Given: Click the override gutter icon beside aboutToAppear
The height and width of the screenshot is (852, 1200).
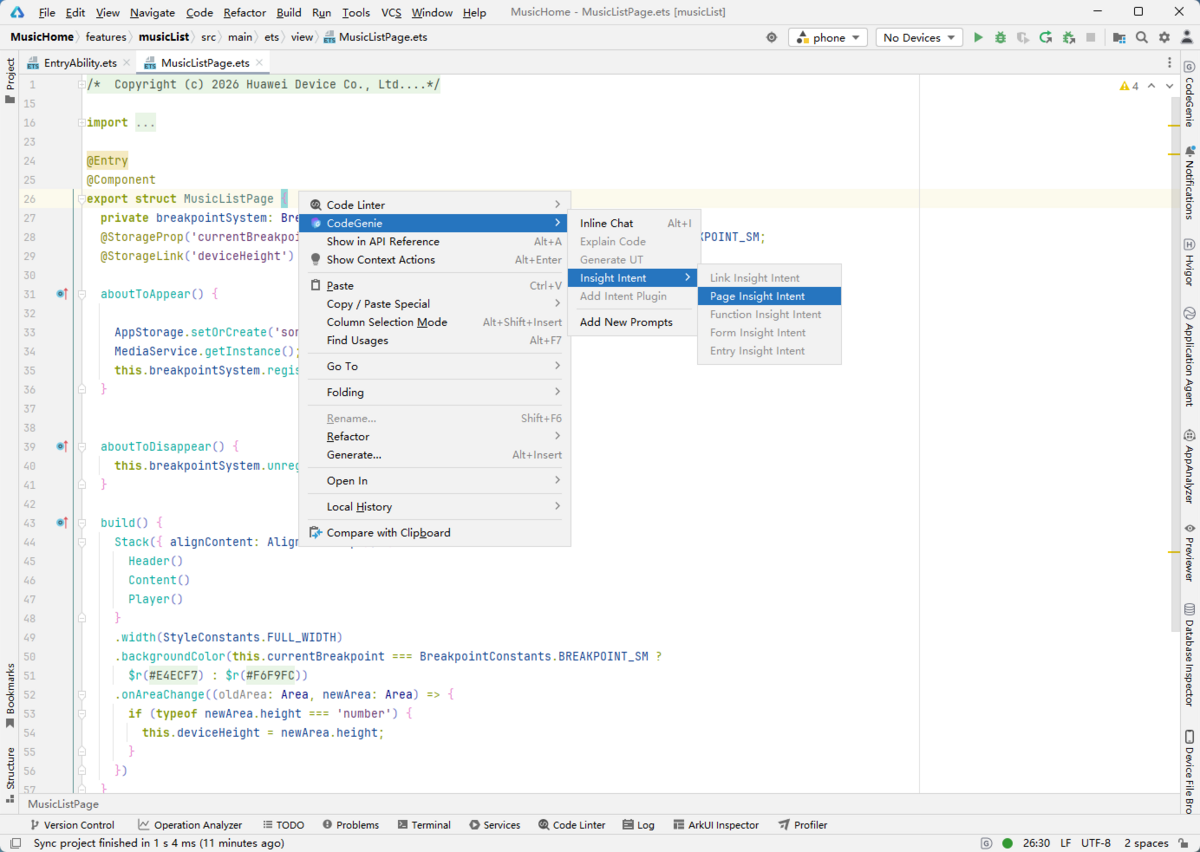Looking at the screenshot, I should pyautogui.click(x=62, y=295).
